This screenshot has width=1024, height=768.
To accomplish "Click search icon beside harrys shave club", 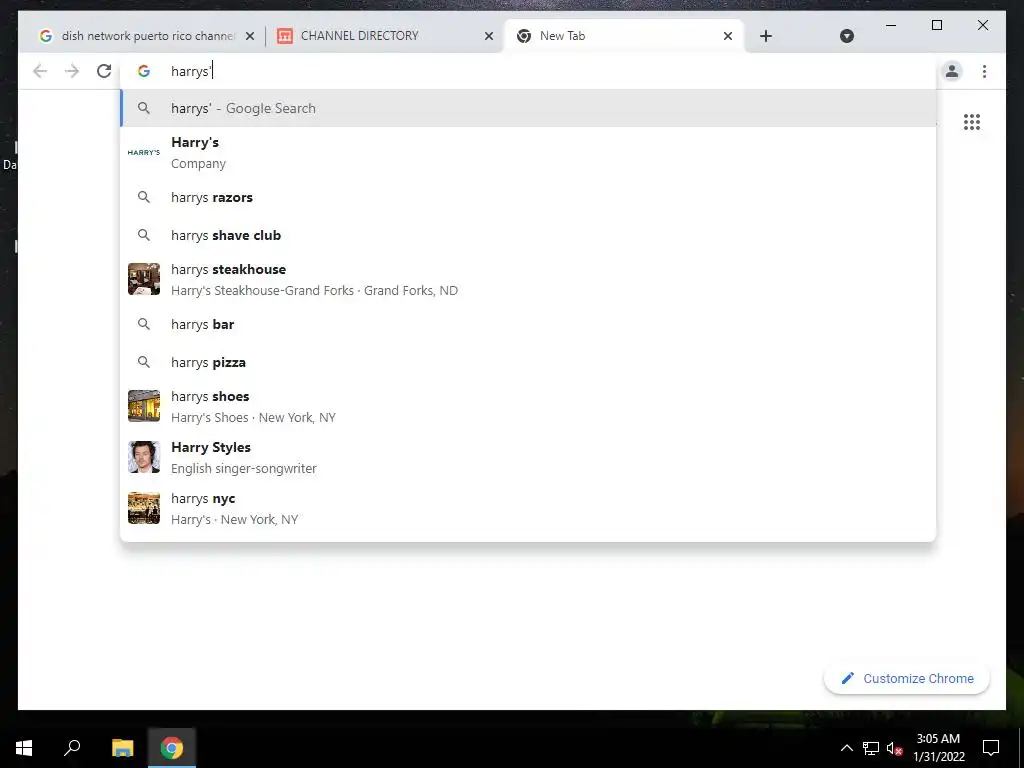I will (x=144, y=235).
